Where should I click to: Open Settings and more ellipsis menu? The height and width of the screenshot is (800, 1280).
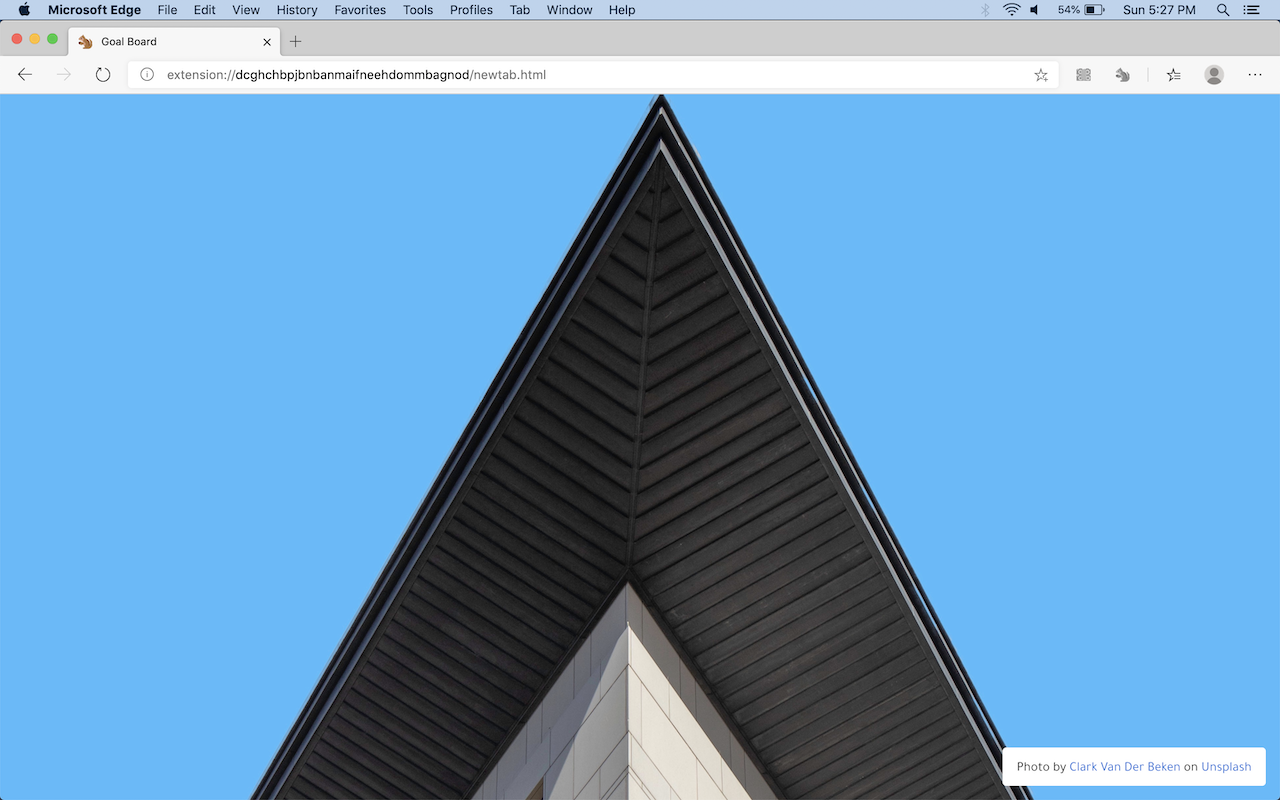[x=1255, y=75]
